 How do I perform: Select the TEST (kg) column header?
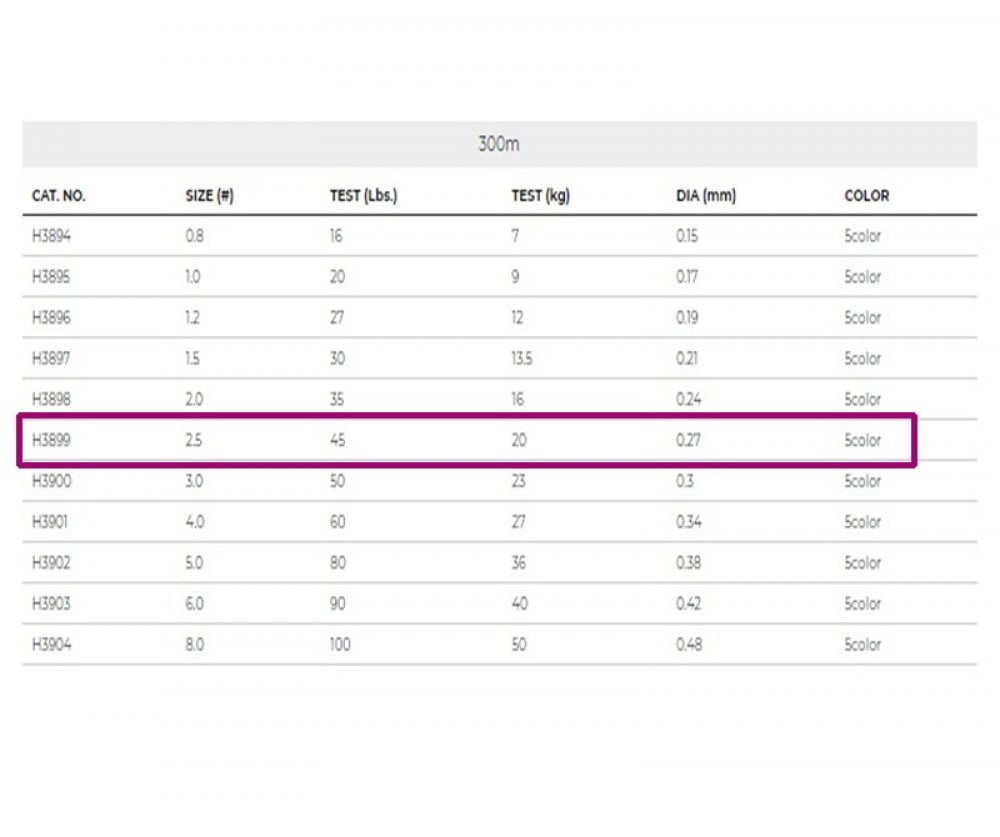click(540, 196)
